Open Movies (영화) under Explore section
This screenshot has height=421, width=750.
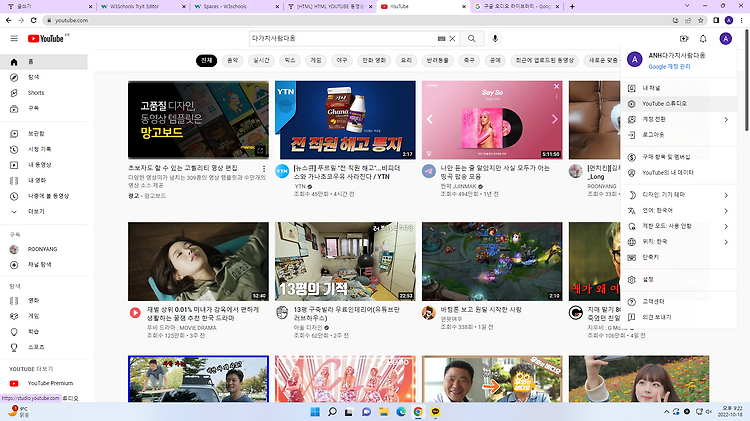[x=44, y=300]
